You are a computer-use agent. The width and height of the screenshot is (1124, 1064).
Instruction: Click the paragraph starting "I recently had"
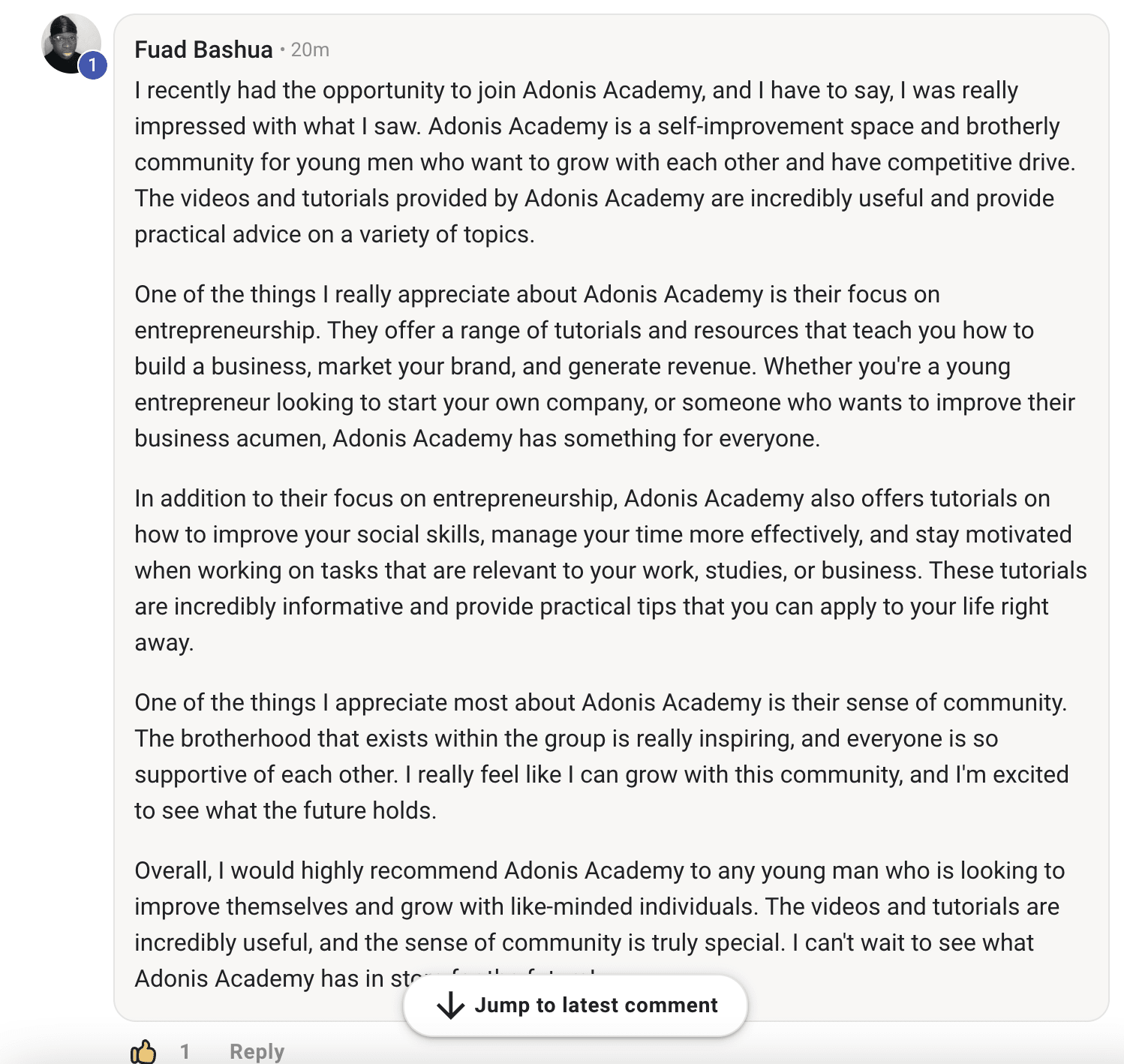[605, 162]
